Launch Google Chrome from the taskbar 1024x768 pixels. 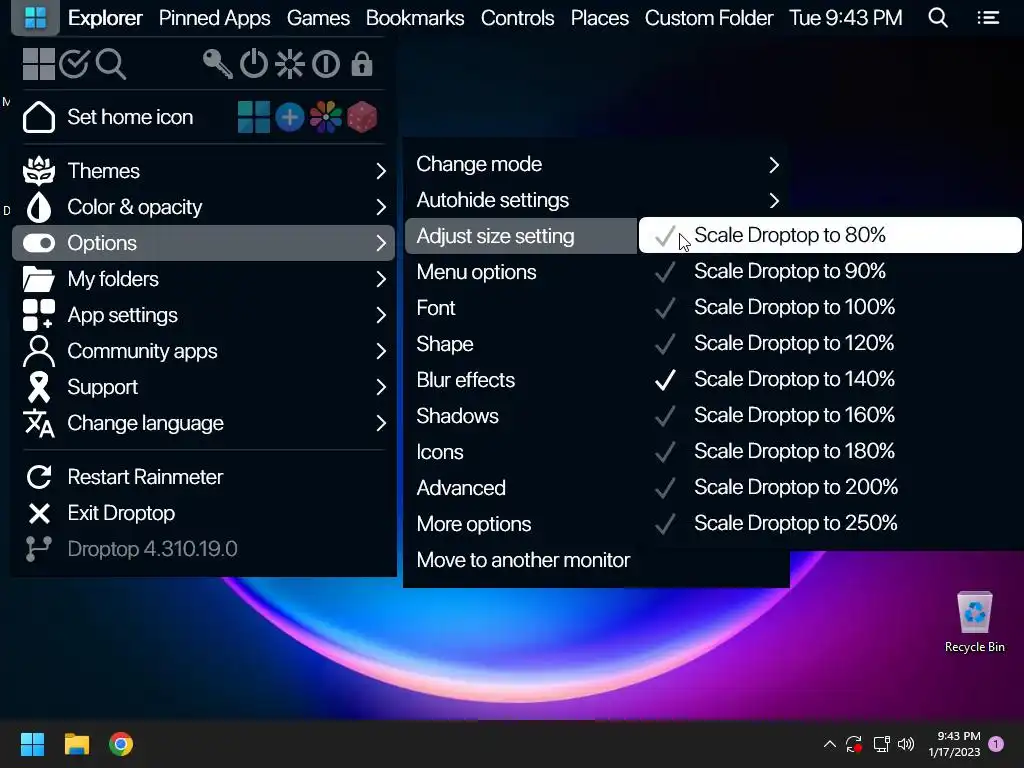coord(121,744)
